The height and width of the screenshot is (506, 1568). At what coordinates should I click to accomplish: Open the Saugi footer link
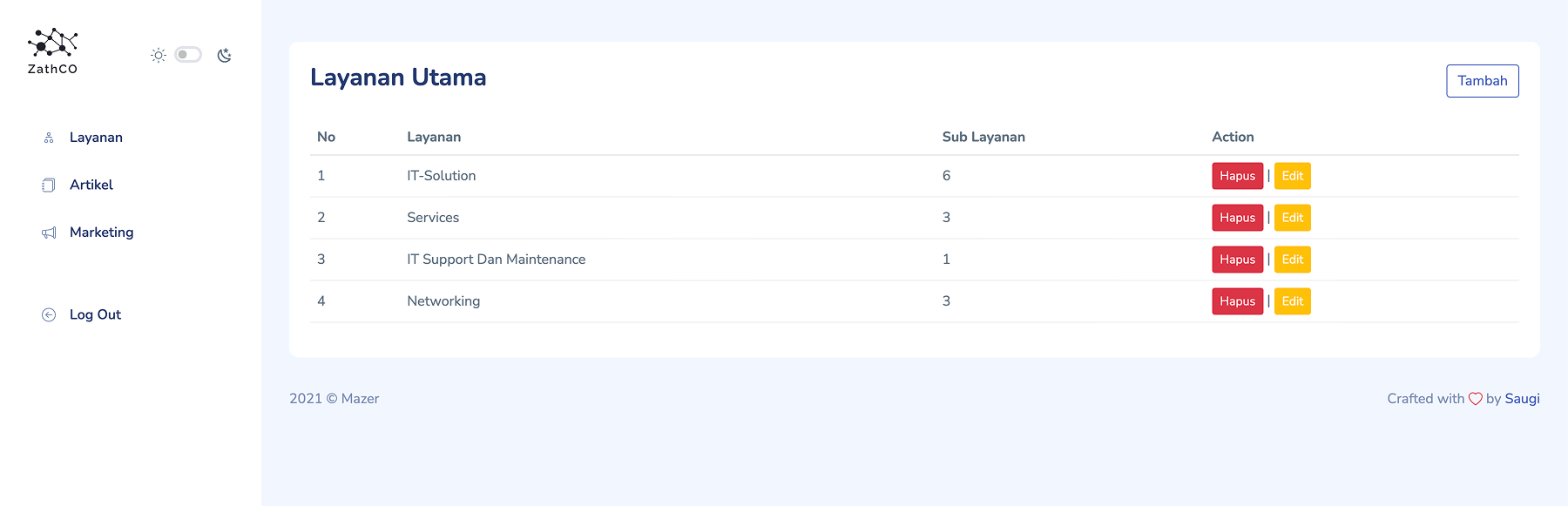point(1522,399)
